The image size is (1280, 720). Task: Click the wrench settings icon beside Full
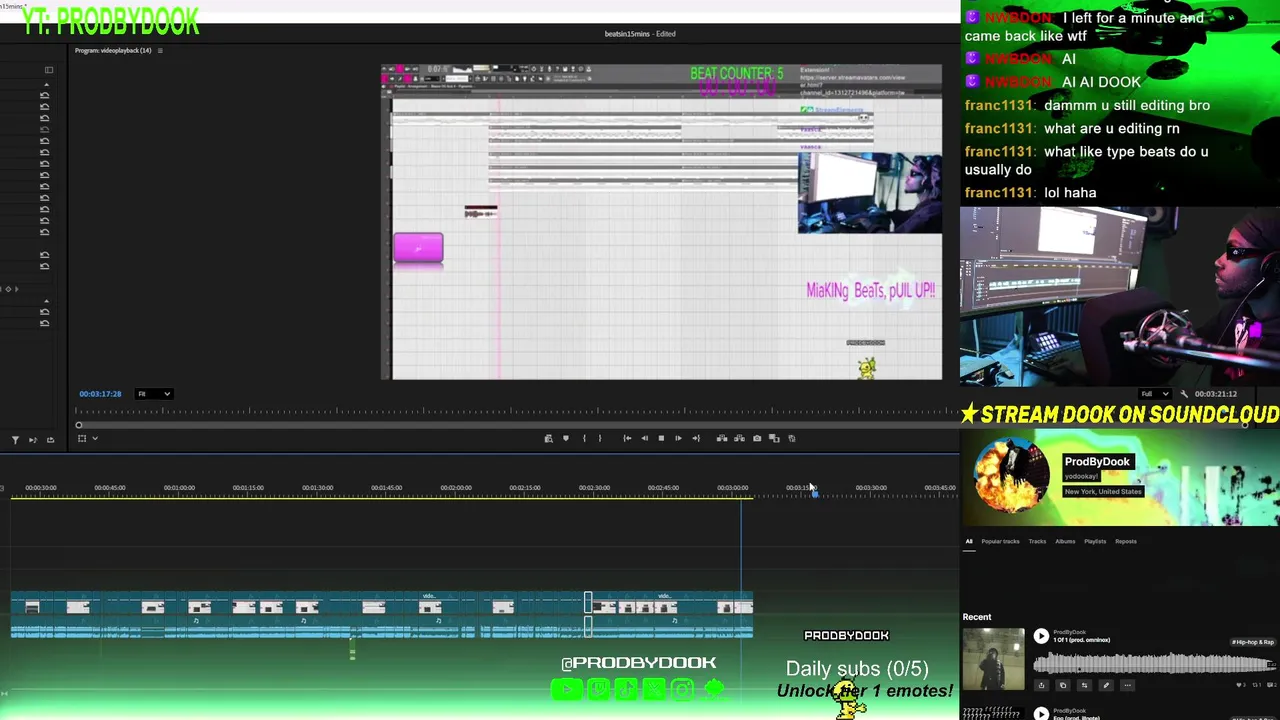[x=1184, y=394]
